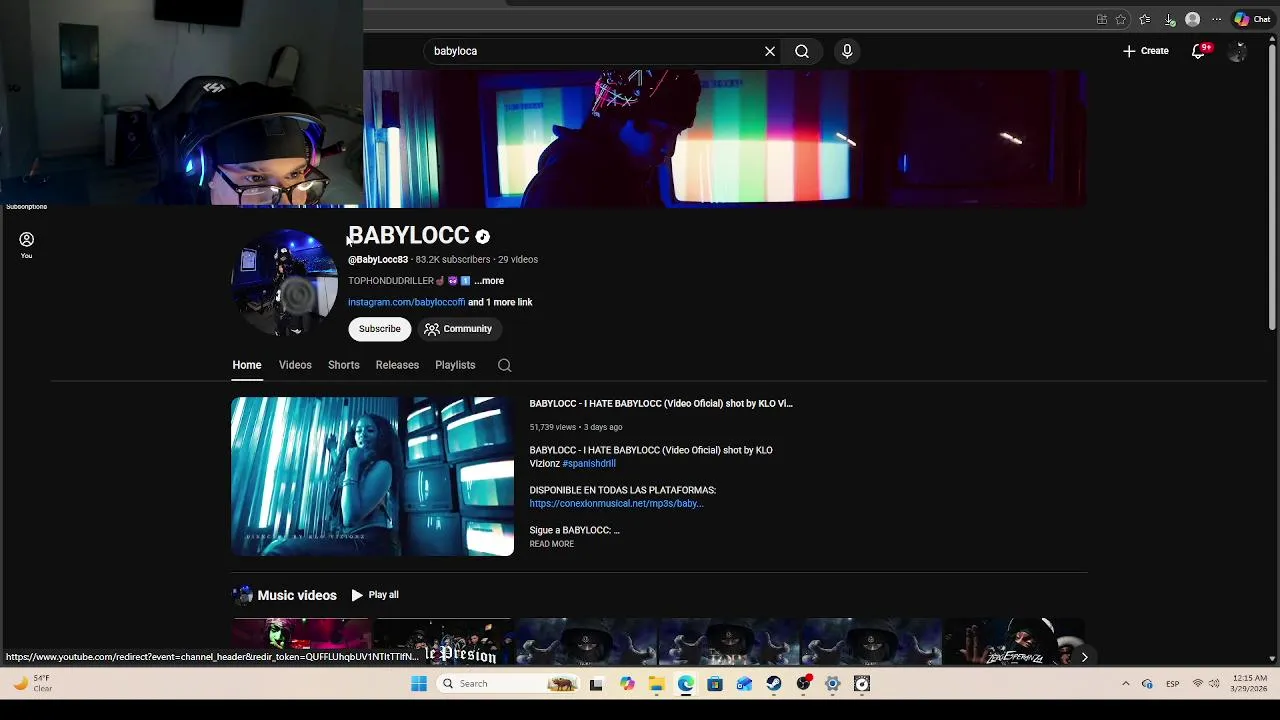Open the first music video thumbnail in row

point(302,642)
